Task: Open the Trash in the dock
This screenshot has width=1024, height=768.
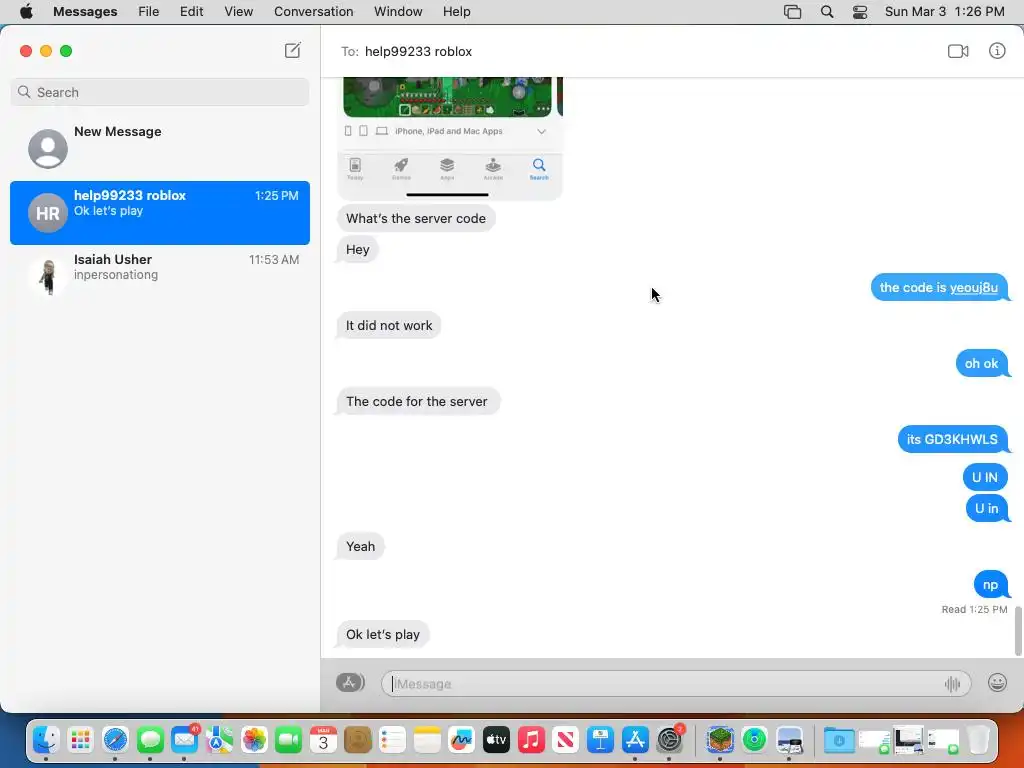Action: 978,740
